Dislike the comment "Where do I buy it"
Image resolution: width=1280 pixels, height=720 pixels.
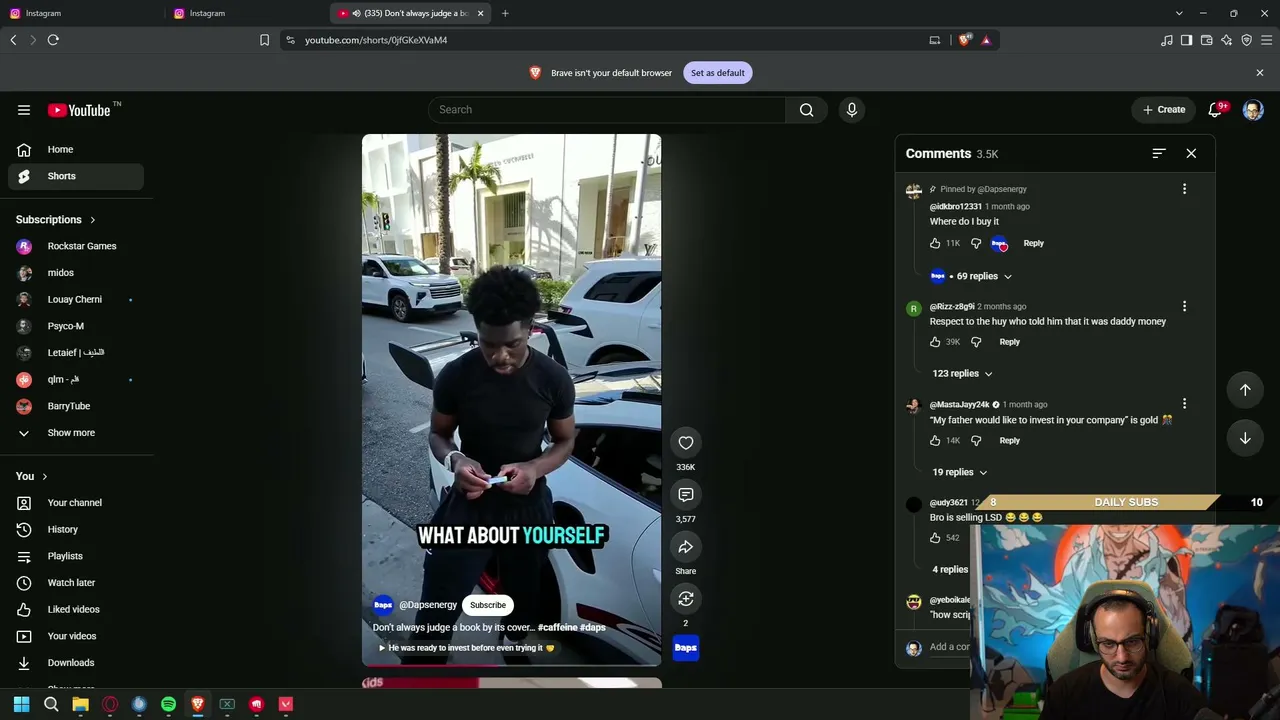(976, 243)
